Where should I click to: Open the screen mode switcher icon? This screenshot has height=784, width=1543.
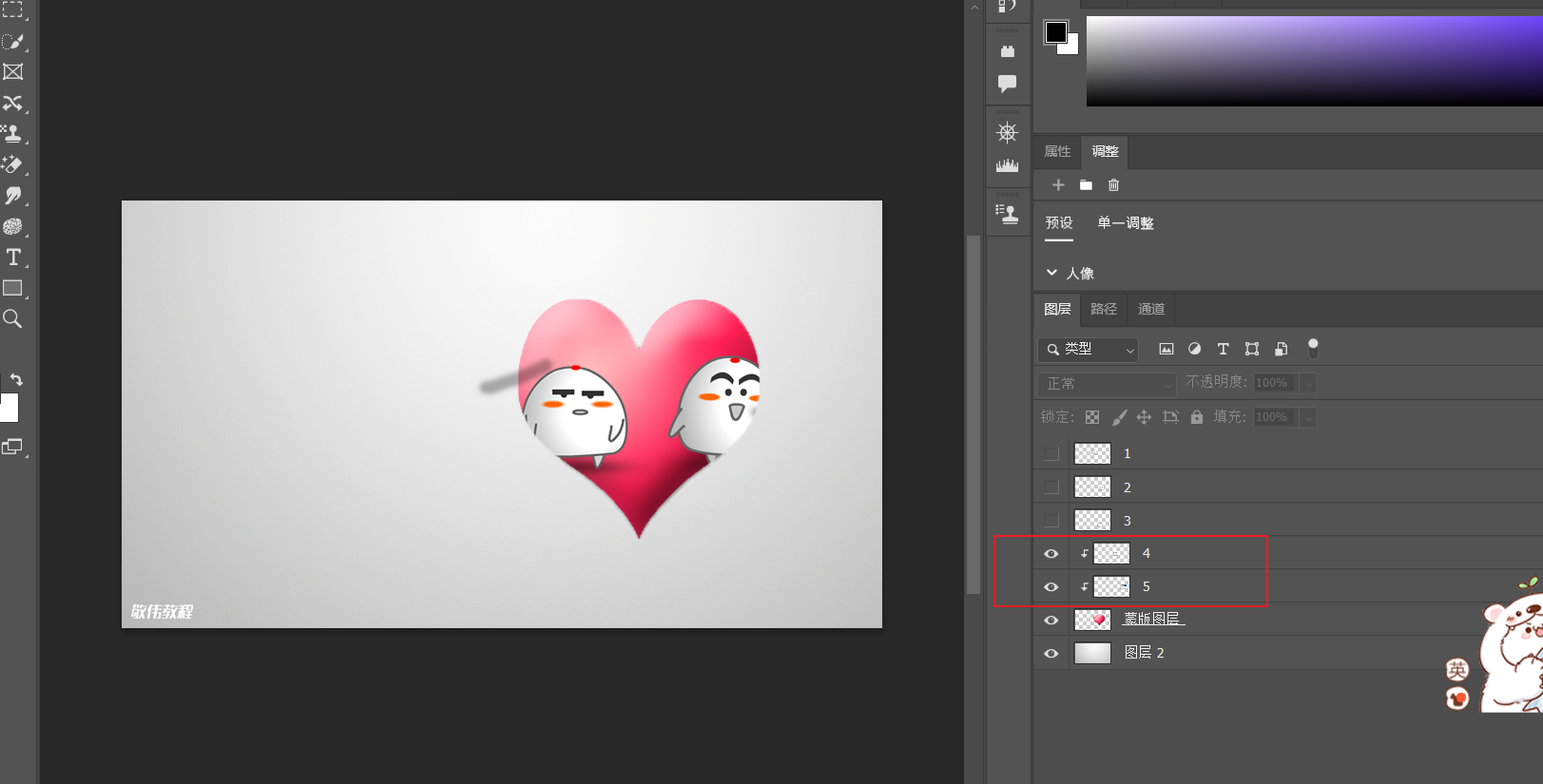click(x=12, y=447)
